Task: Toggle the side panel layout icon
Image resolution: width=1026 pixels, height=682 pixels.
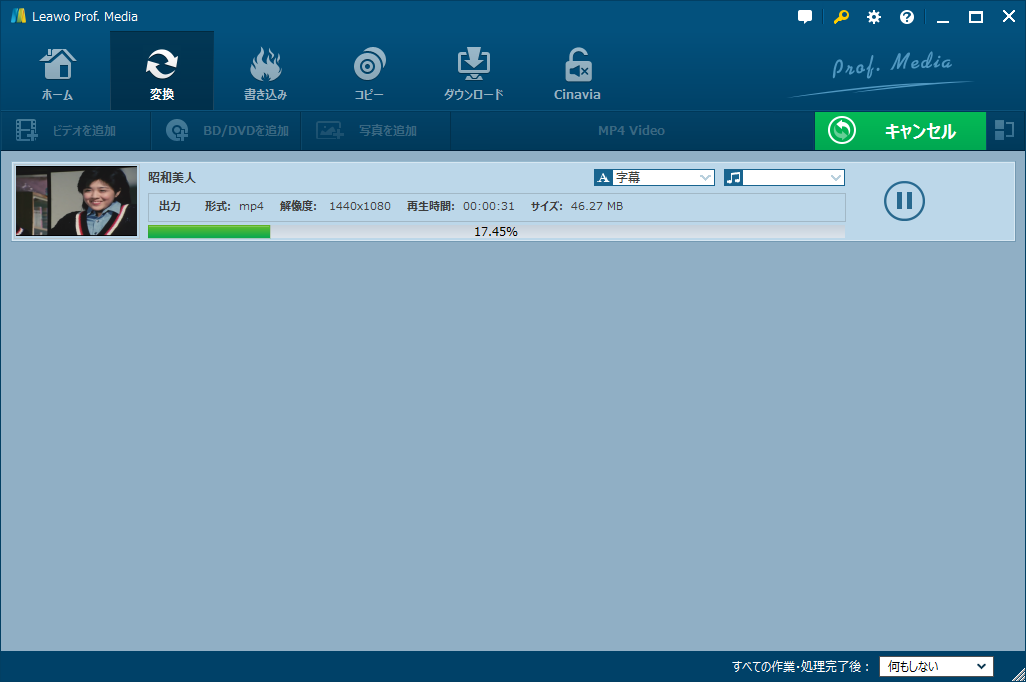Action: pyautogui.click(x=1004, y=130)
